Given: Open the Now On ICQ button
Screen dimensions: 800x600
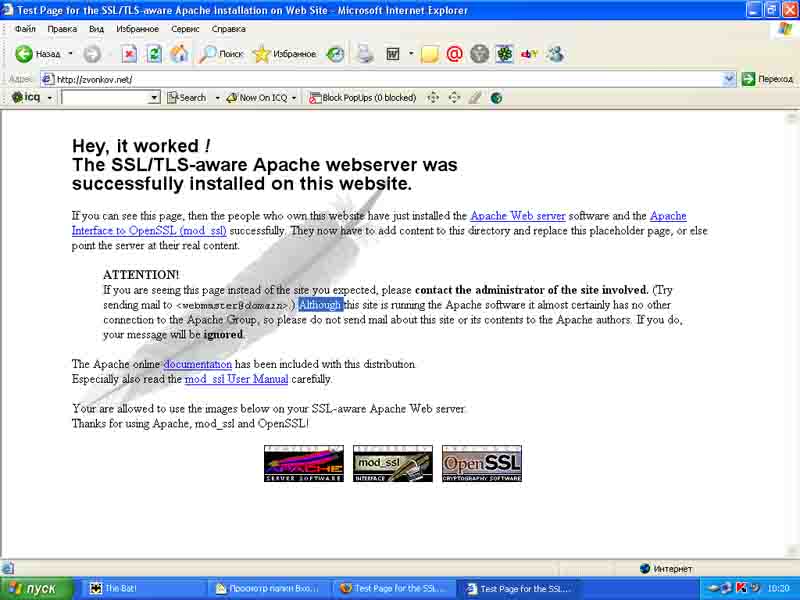Looking at the screenshot, I should 257,97.
